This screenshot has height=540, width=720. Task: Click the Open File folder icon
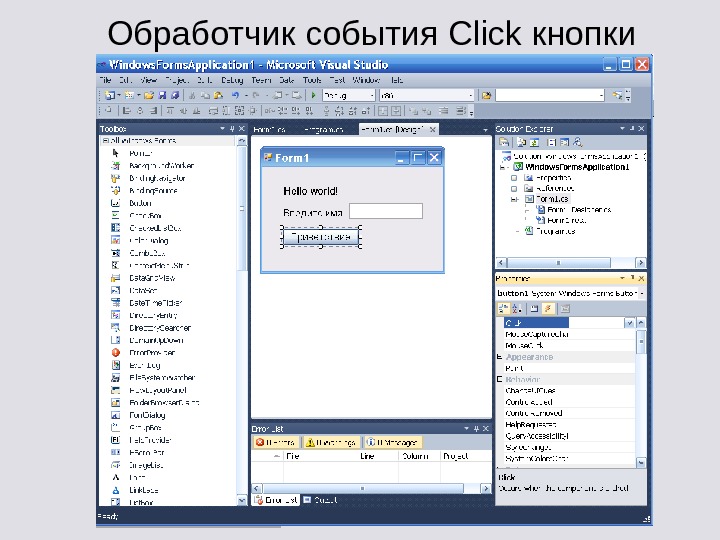tap(149, 95)
